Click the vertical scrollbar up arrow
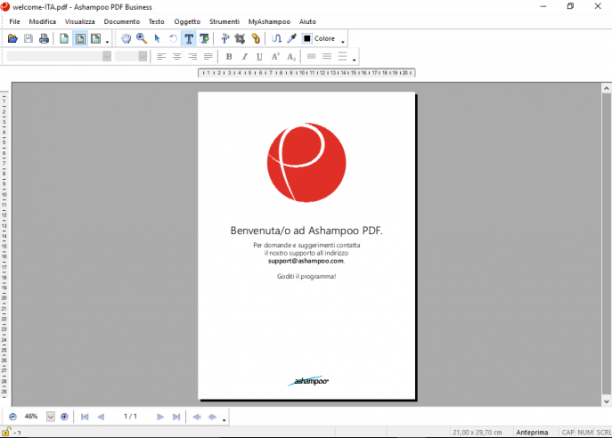The image size is (612, 438). 606,88
